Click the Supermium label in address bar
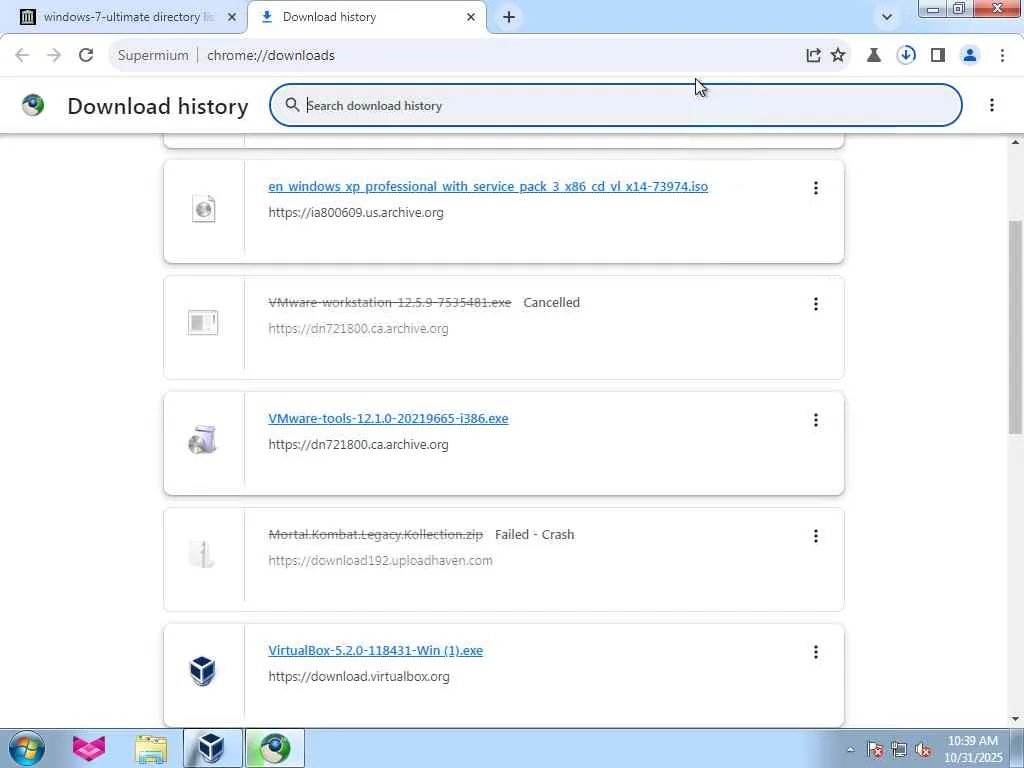Image resolution: width=1024 pixels, height=768 pixels. pyautogui.click(x=153, y=56)
